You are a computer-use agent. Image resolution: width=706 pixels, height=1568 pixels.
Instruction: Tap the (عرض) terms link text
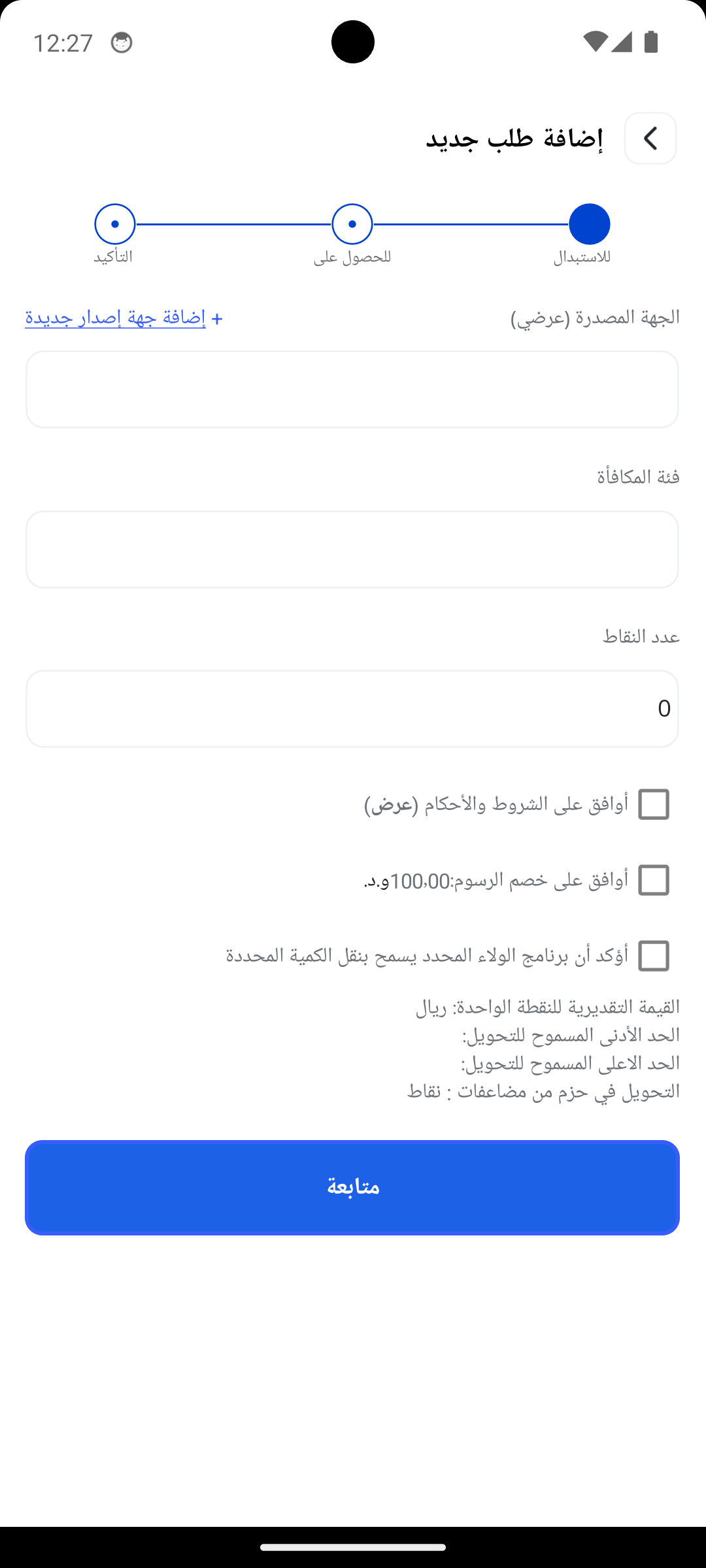point(391,805)
